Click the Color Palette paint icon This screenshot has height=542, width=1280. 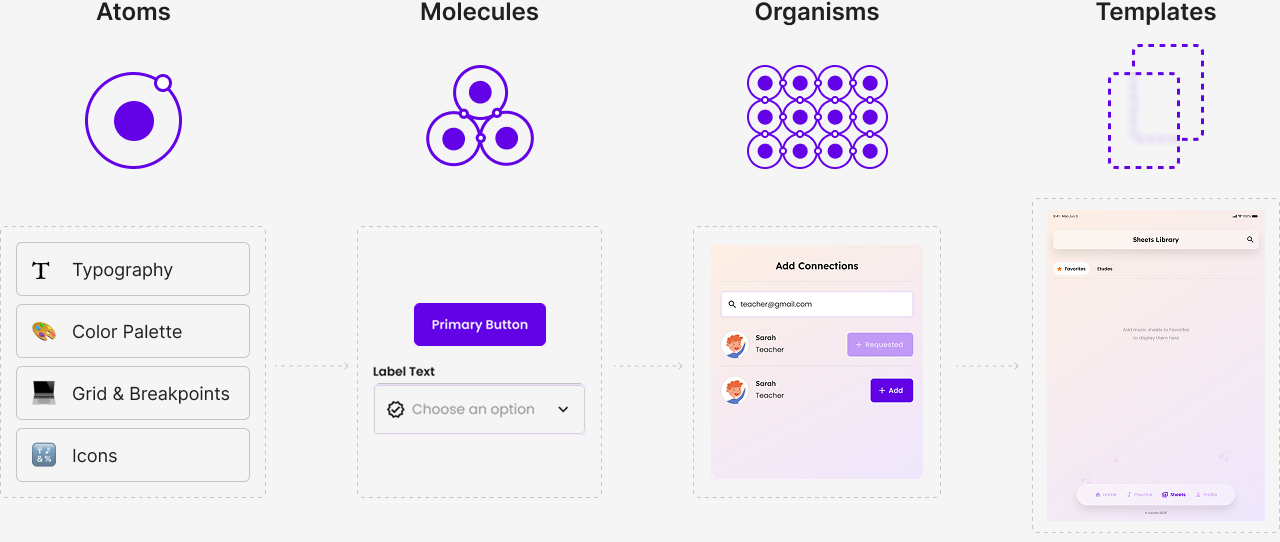43,332
